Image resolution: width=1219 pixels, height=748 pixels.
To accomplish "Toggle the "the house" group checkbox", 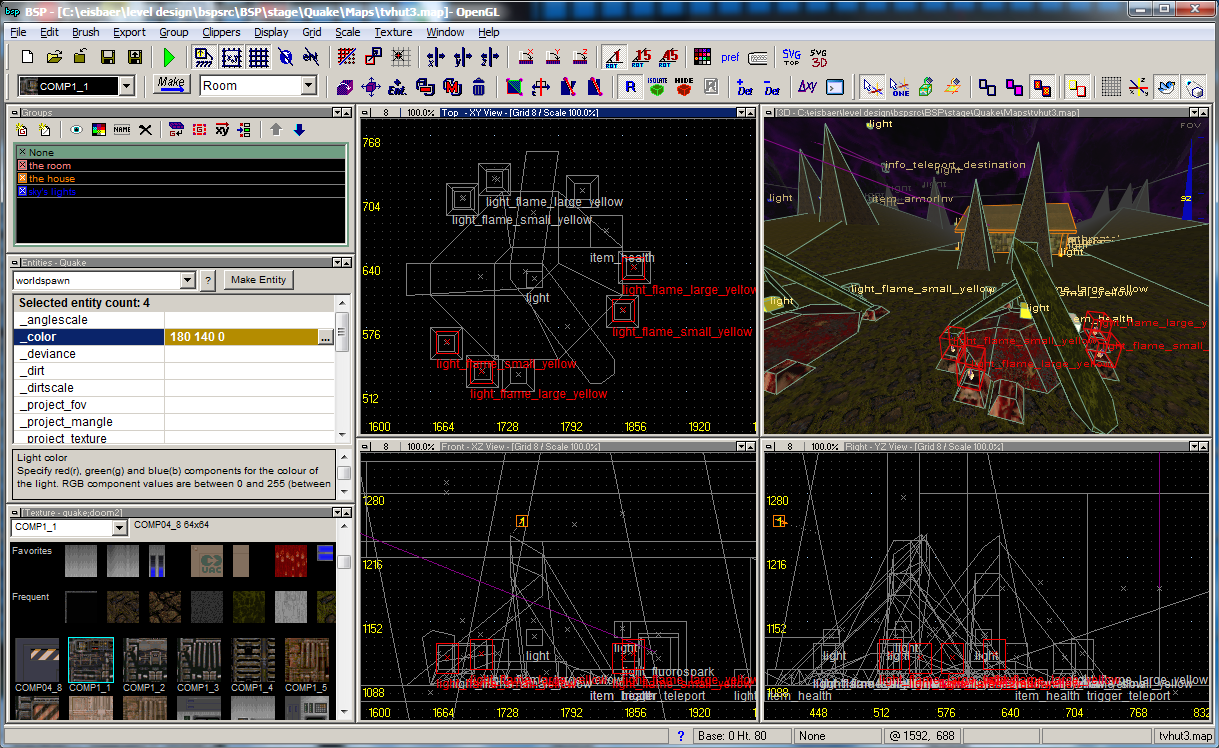I will tap(23, 178).
